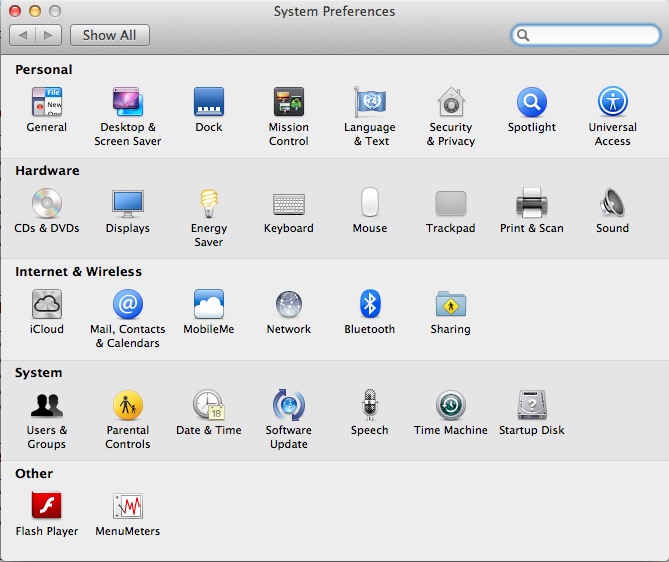Open the Time Machine pane

[x=451, y=406]
